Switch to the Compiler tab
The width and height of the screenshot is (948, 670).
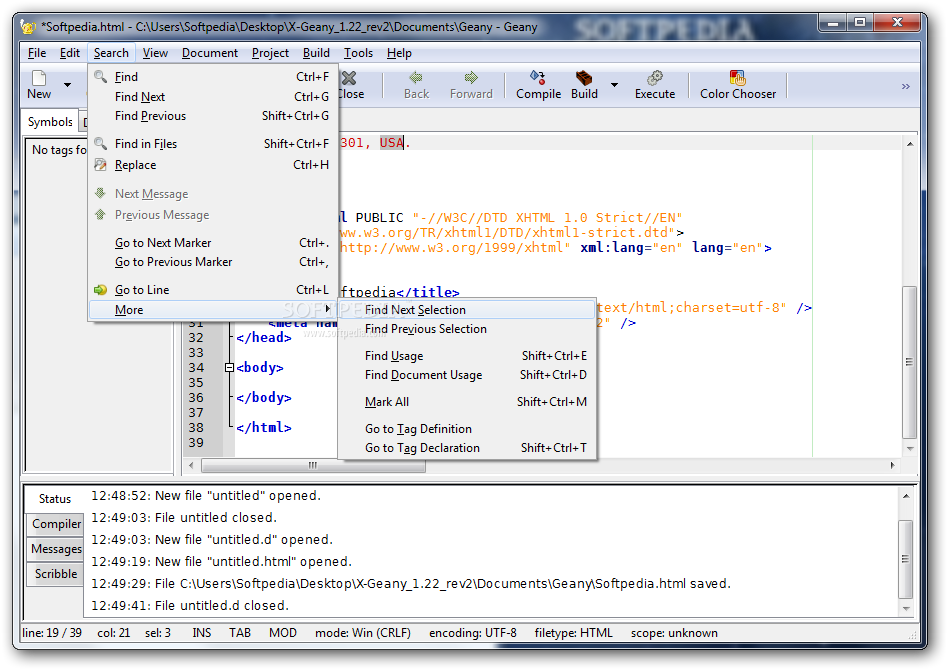click(56, 524)
